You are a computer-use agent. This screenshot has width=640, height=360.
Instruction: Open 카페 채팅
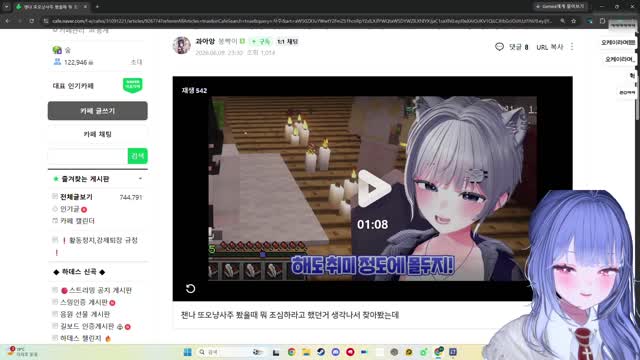click(x=98, y=134)
